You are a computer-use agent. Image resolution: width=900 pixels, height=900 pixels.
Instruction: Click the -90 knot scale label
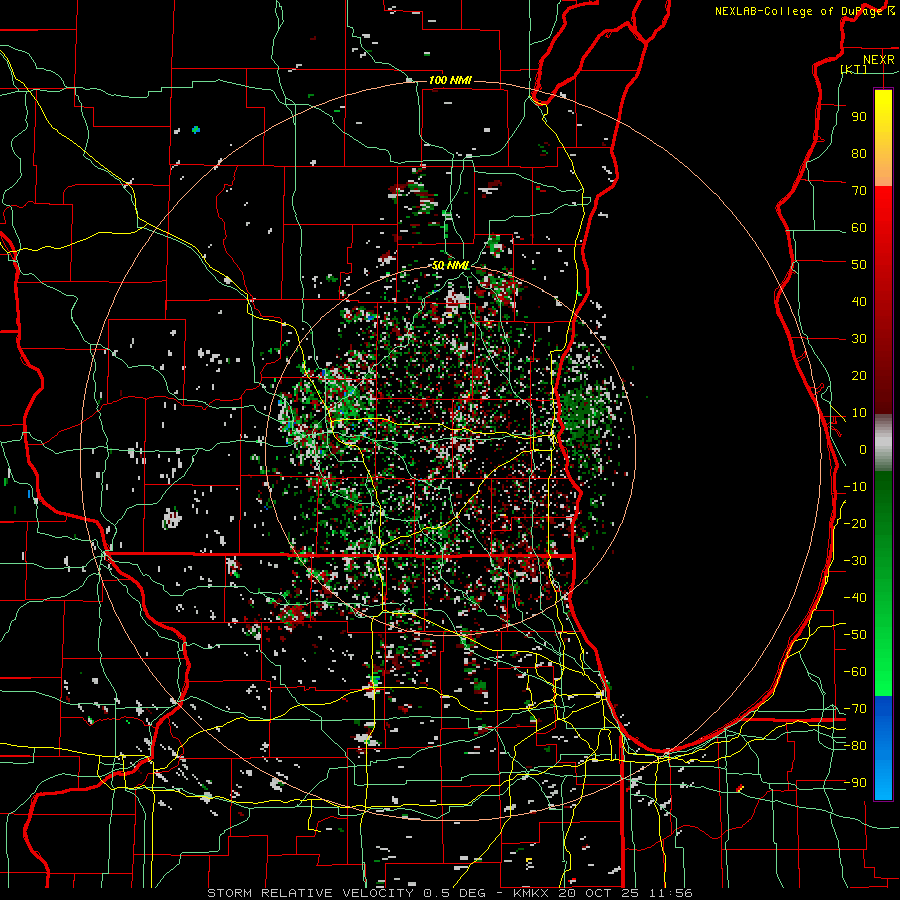tap(855, 783)
